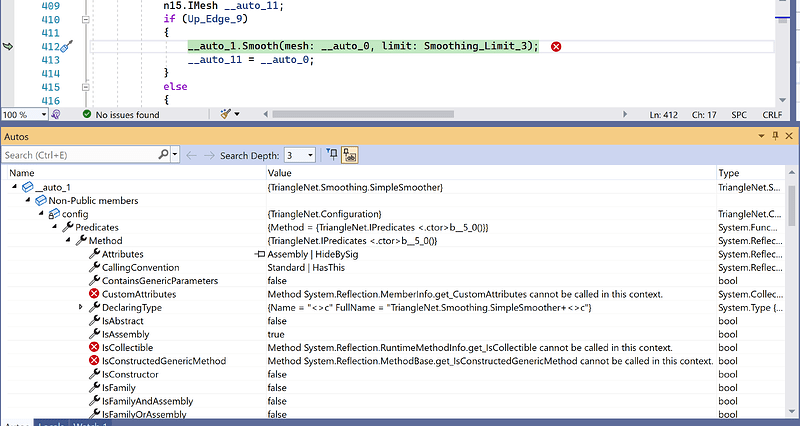Click the No issues found status
This screenshot has height=426, width=800.
128,115
